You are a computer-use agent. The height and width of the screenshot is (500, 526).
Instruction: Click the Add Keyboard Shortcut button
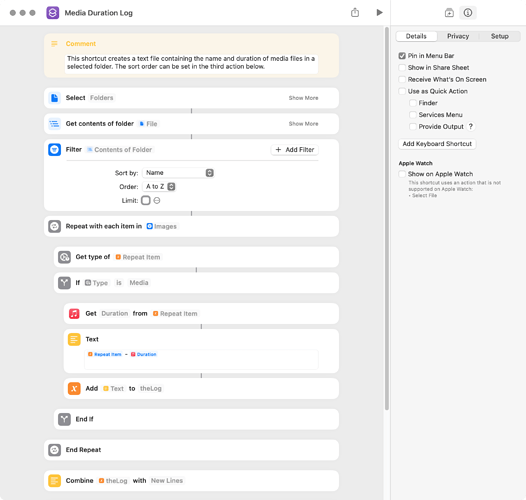(x=437, y=144)
